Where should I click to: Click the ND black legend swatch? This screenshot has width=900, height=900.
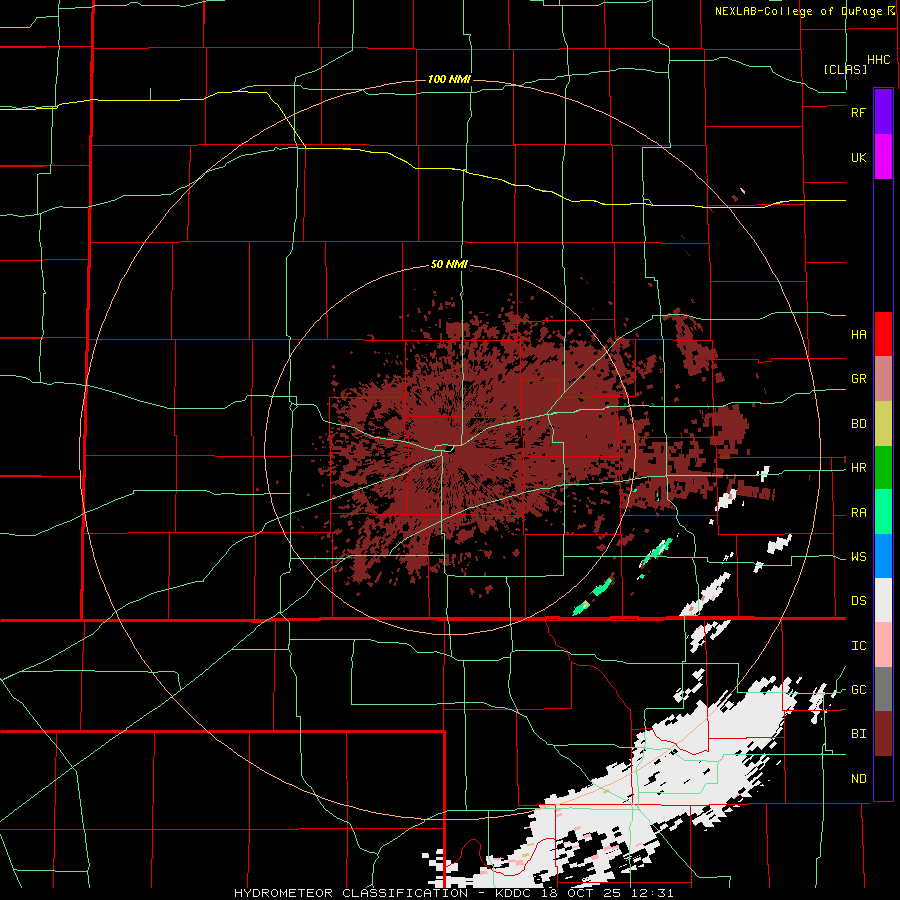click(883, 778)
